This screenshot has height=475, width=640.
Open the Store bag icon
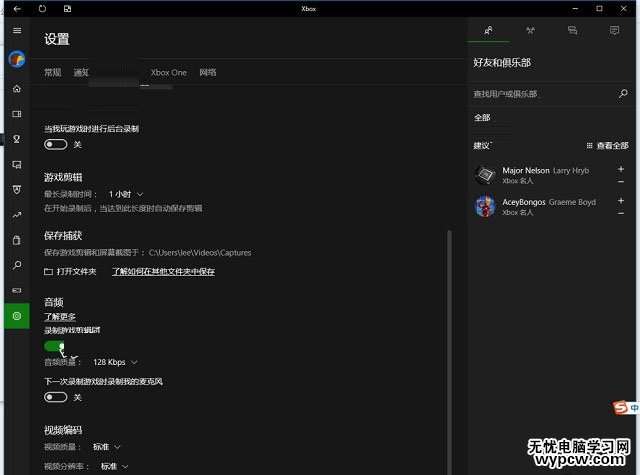pyautogui.click(x=17, y=240)
